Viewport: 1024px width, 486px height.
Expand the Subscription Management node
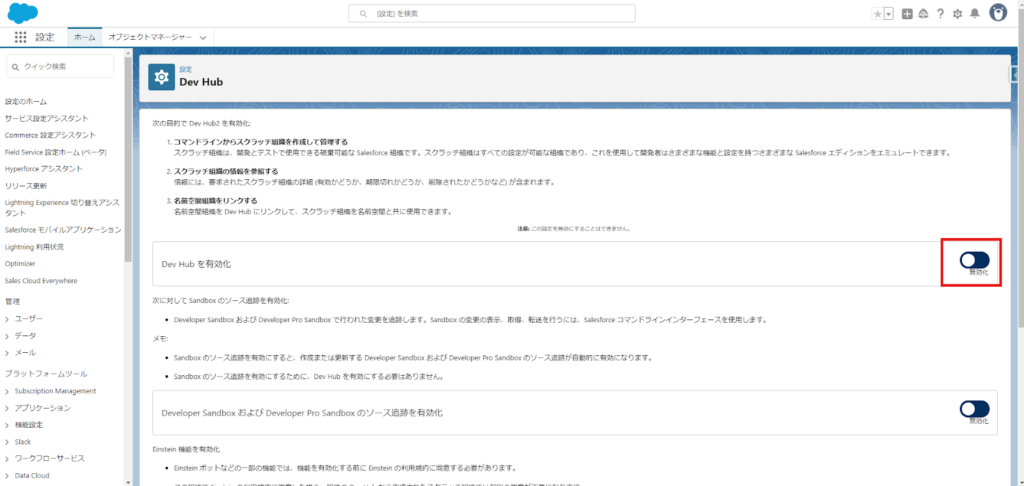[x=7, y=391]
